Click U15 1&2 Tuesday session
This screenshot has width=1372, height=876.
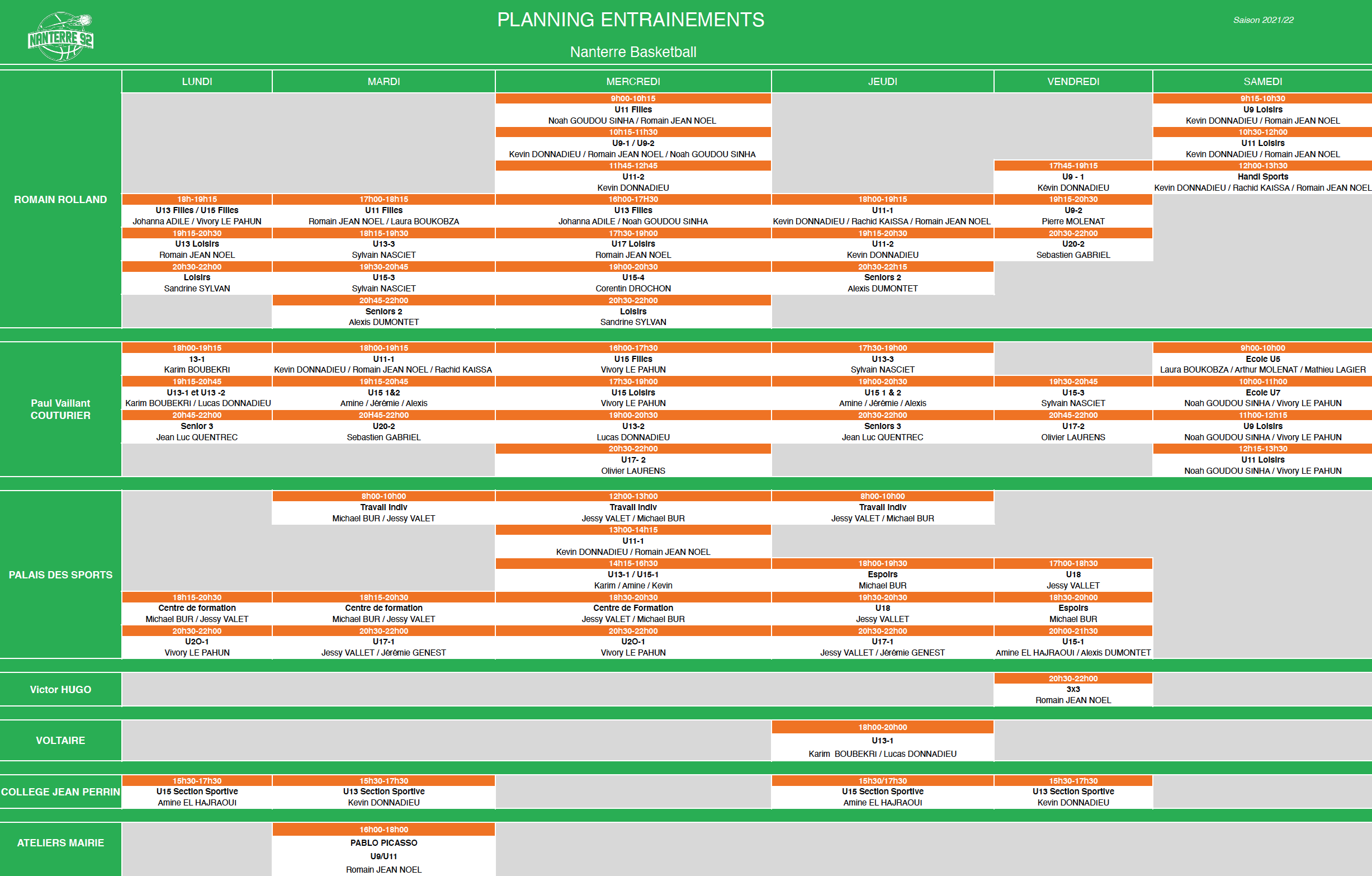[x=384, y=393]
